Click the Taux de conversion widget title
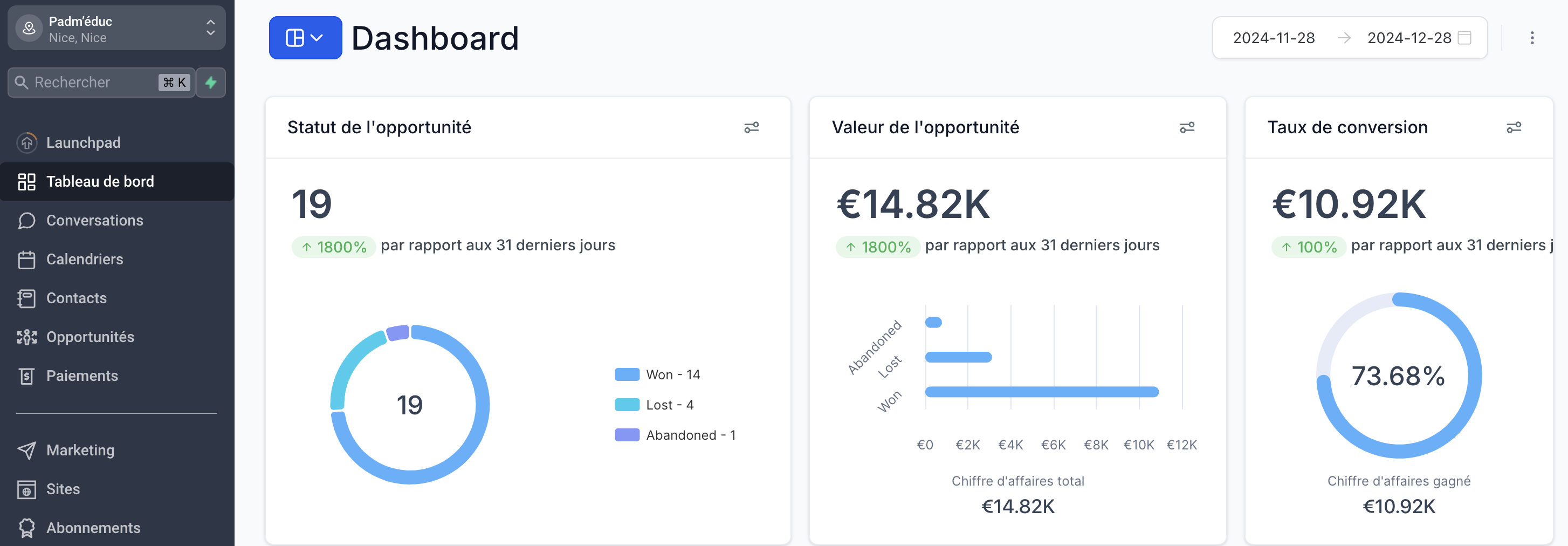Image resolution: width=1568 pixels, height=546 pixels. pyautogui.click(x=1347, y=127)
